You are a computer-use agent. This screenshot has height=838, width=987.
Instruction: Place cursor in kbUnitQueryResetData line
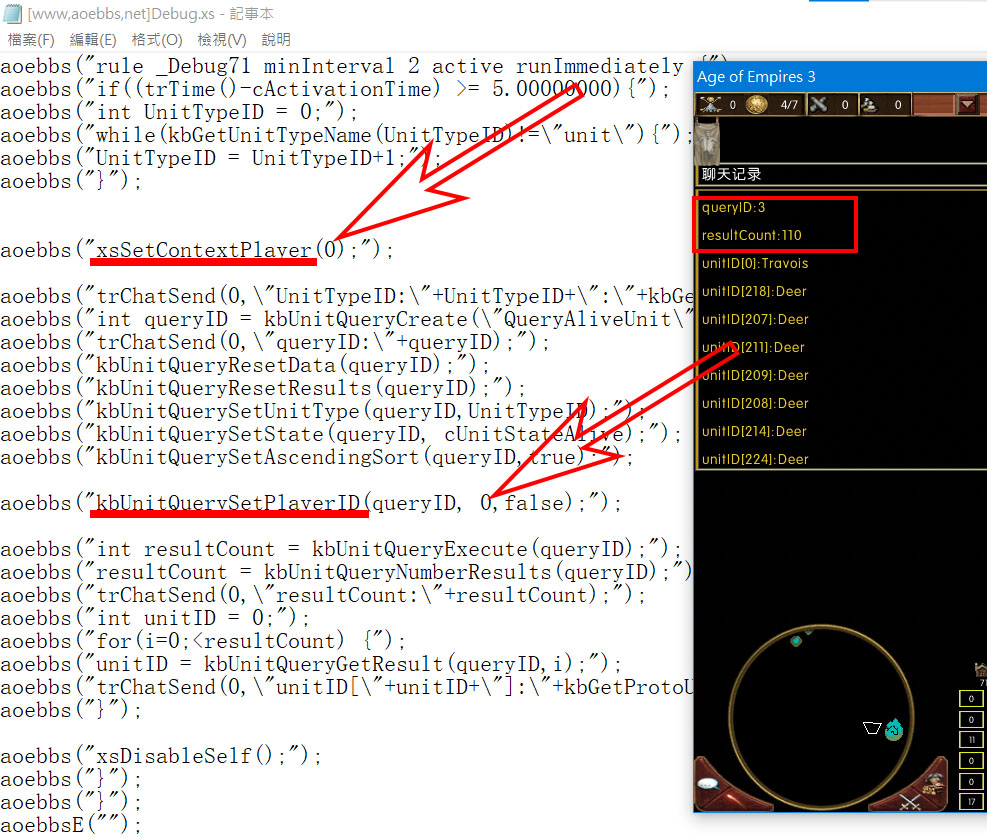pyautogui.click(x=244, y=365)
